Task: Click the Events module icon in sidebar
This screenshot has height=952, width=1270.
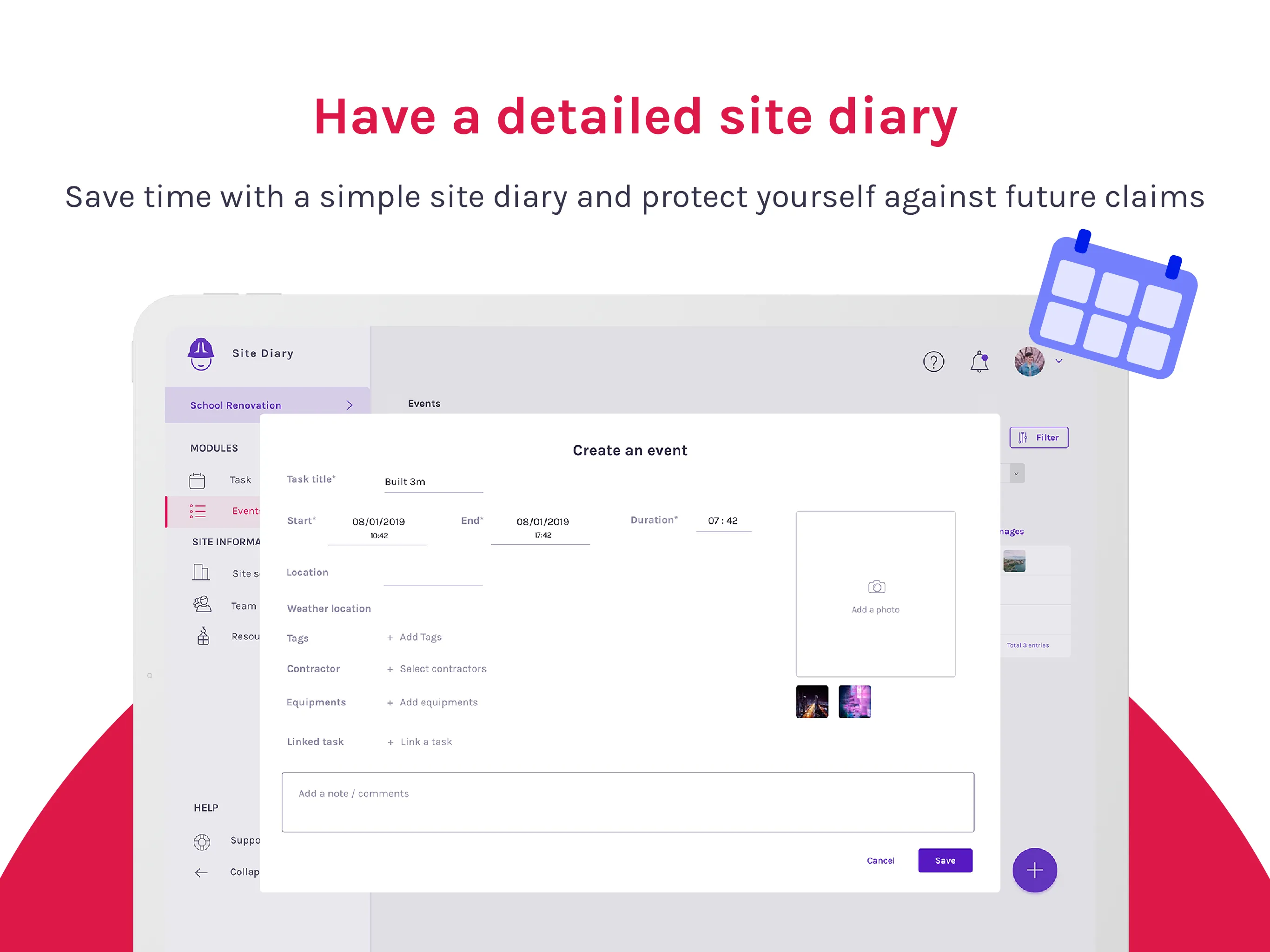Action: (197, 510)
